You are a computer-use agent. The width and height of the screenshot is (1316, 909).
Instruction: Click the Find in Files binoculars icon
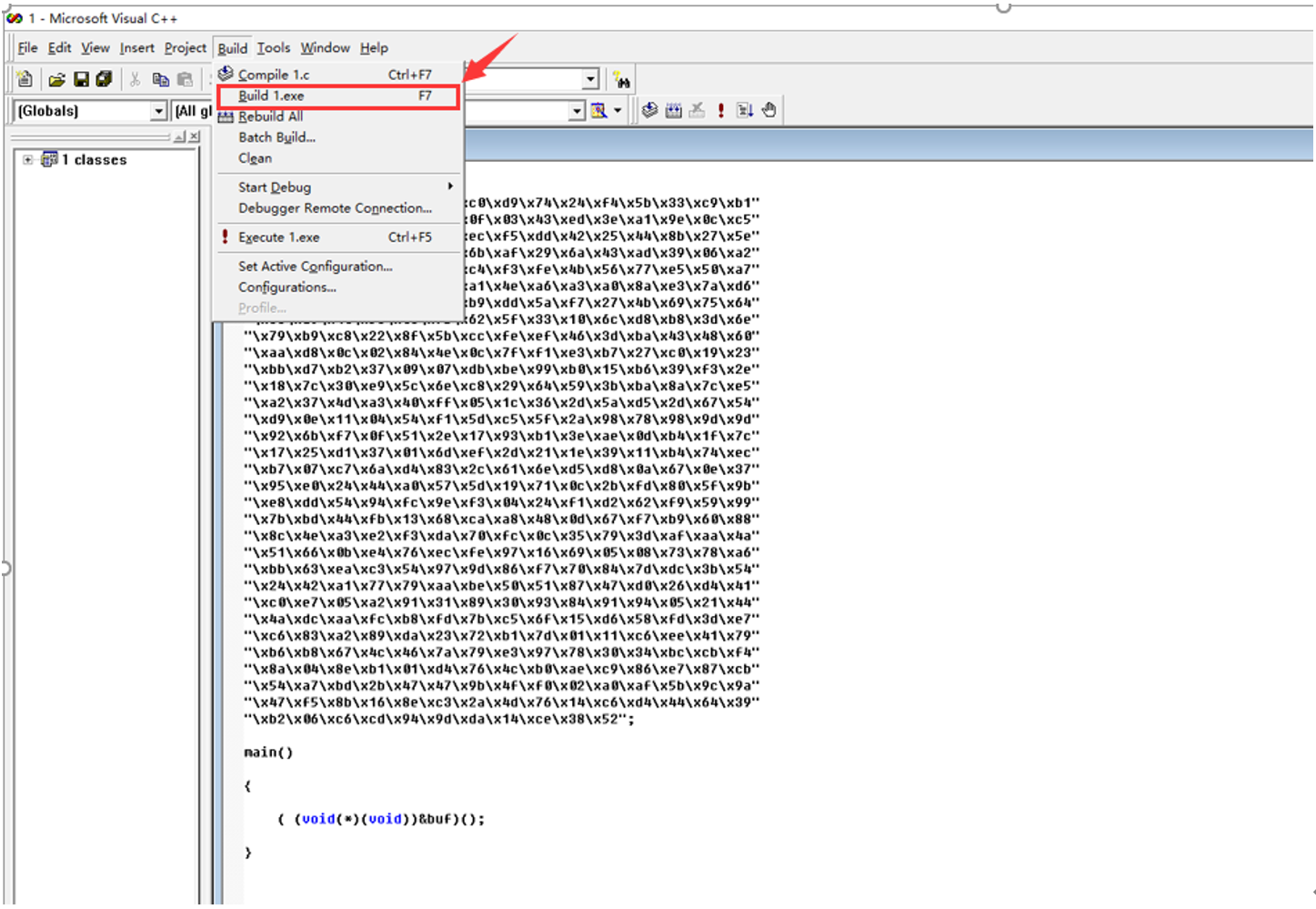(621, 80)
